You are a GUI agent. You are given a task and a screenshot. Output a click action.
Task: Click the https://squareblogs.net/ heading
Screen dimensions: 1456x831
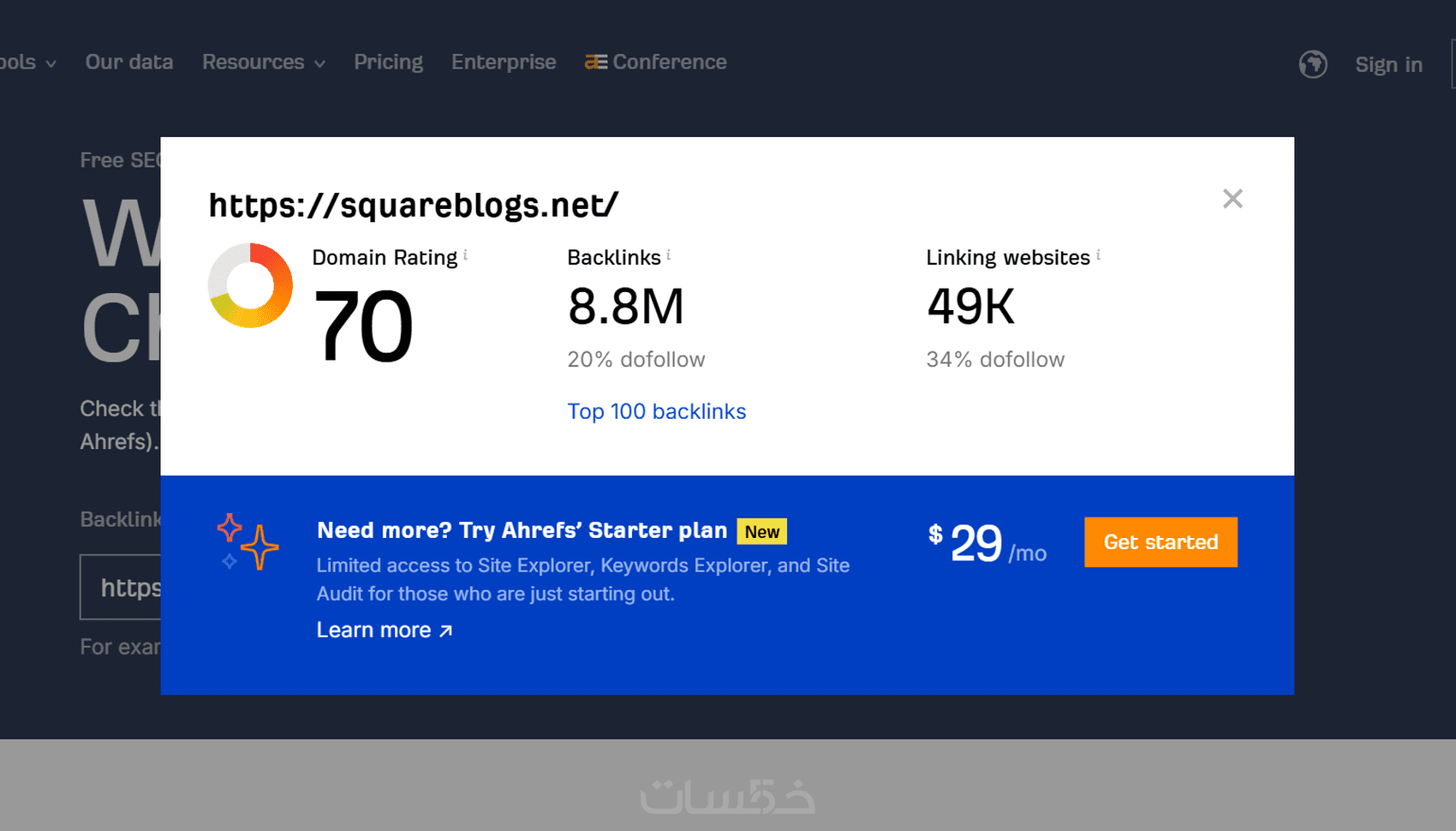(414, 206)
